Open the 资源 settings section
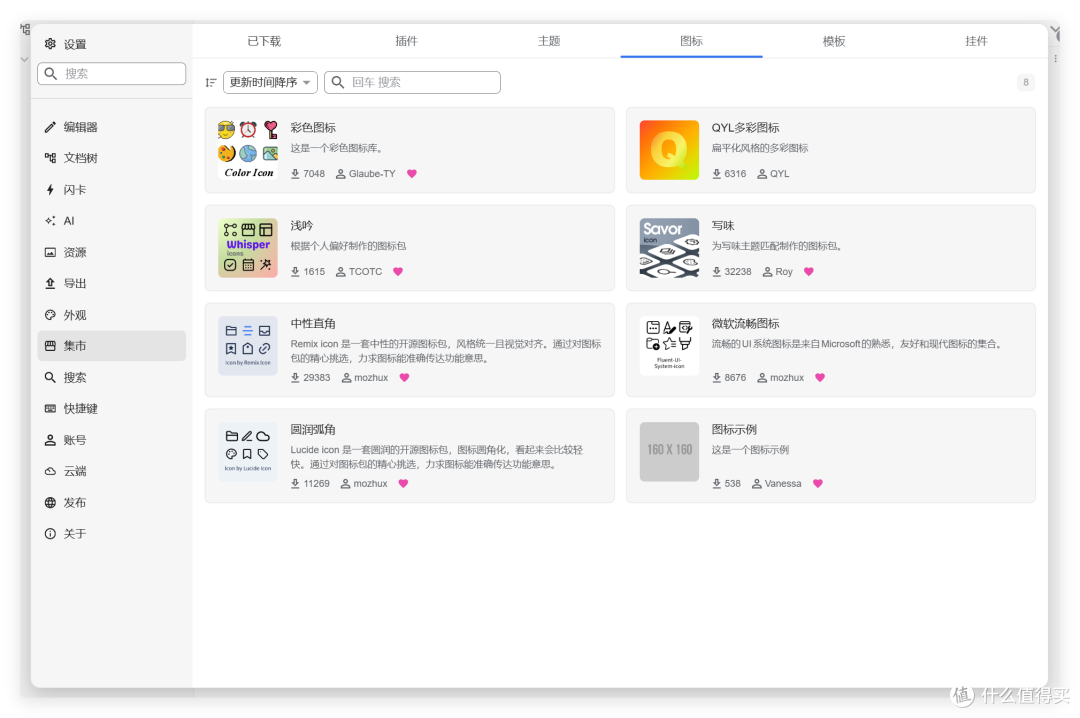The height and width of the screenshot is (718, 1080). [x=111, y=252]
